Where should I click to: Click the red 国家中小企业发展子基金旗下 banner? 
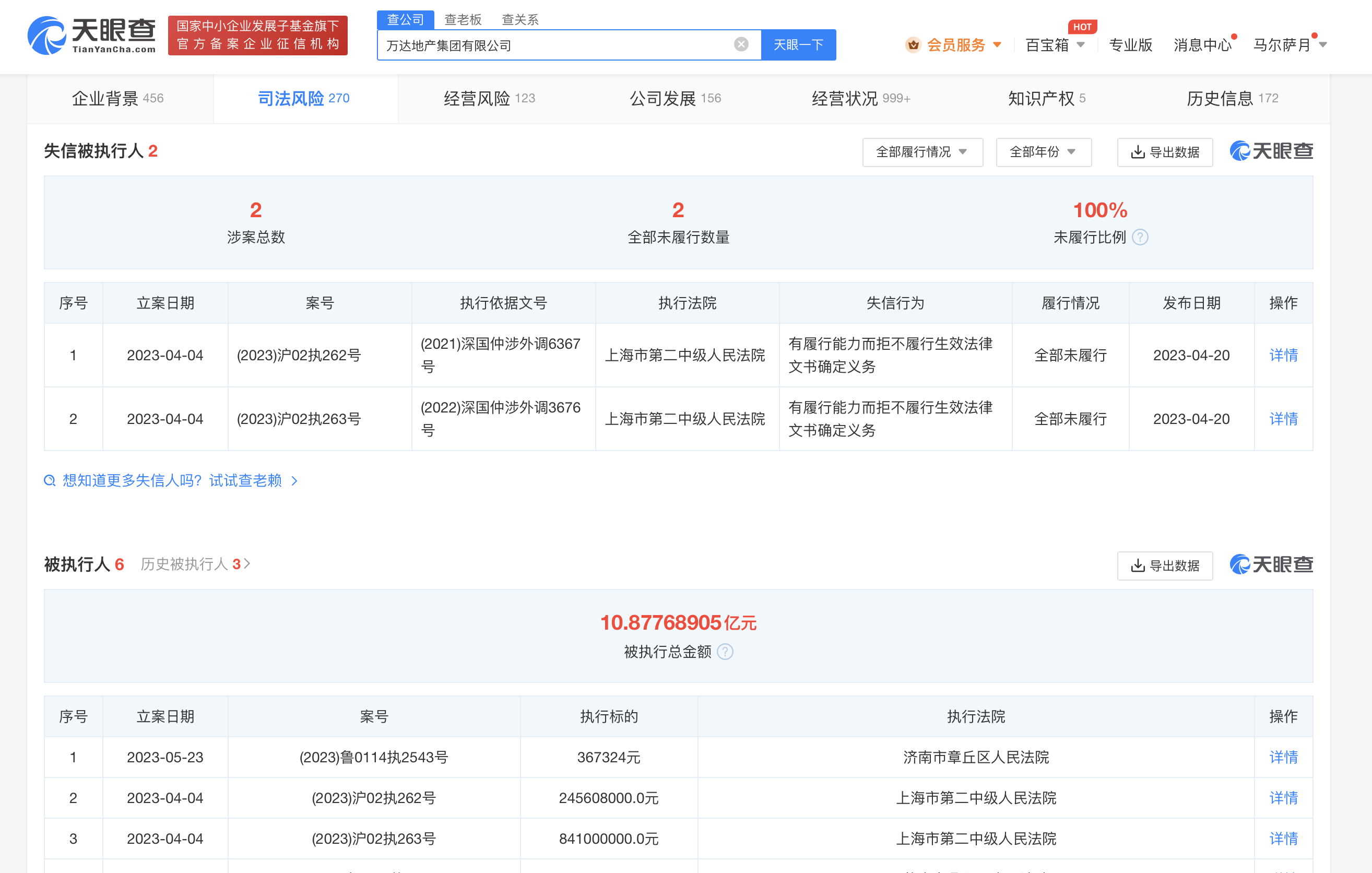tap(257, 36)
